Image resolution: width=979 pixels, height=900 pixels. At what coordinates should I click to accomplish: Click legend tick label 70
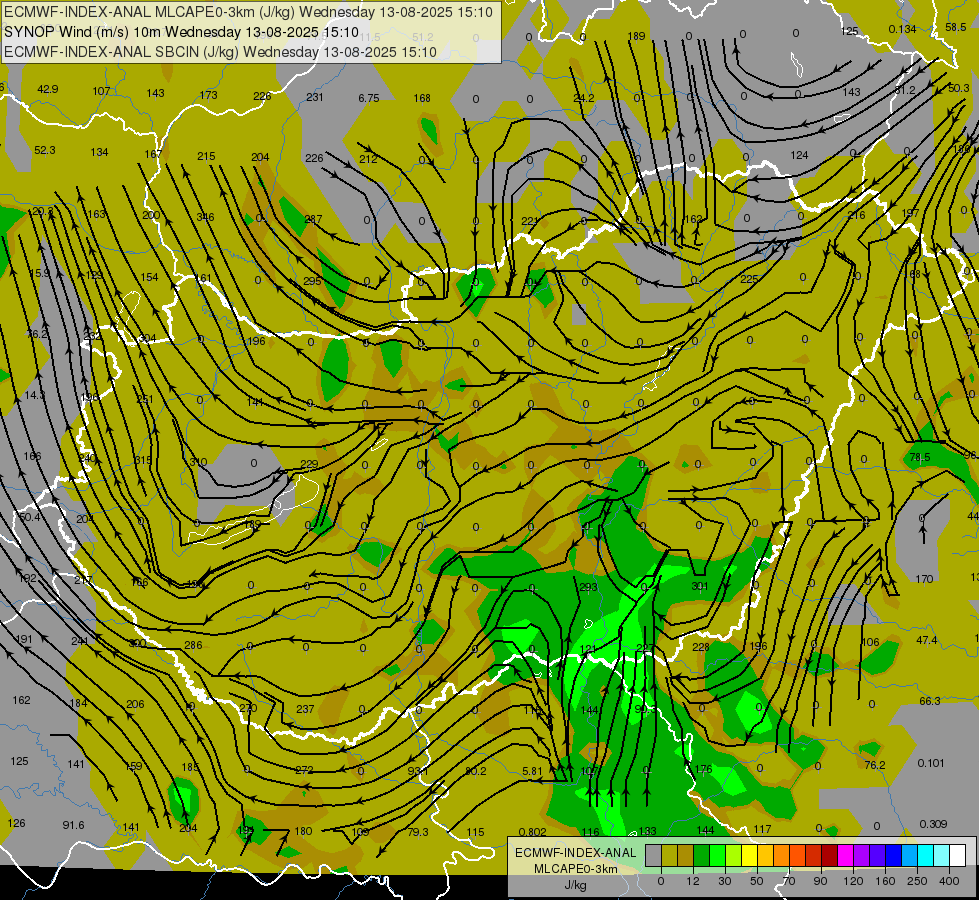click(789, 881)
